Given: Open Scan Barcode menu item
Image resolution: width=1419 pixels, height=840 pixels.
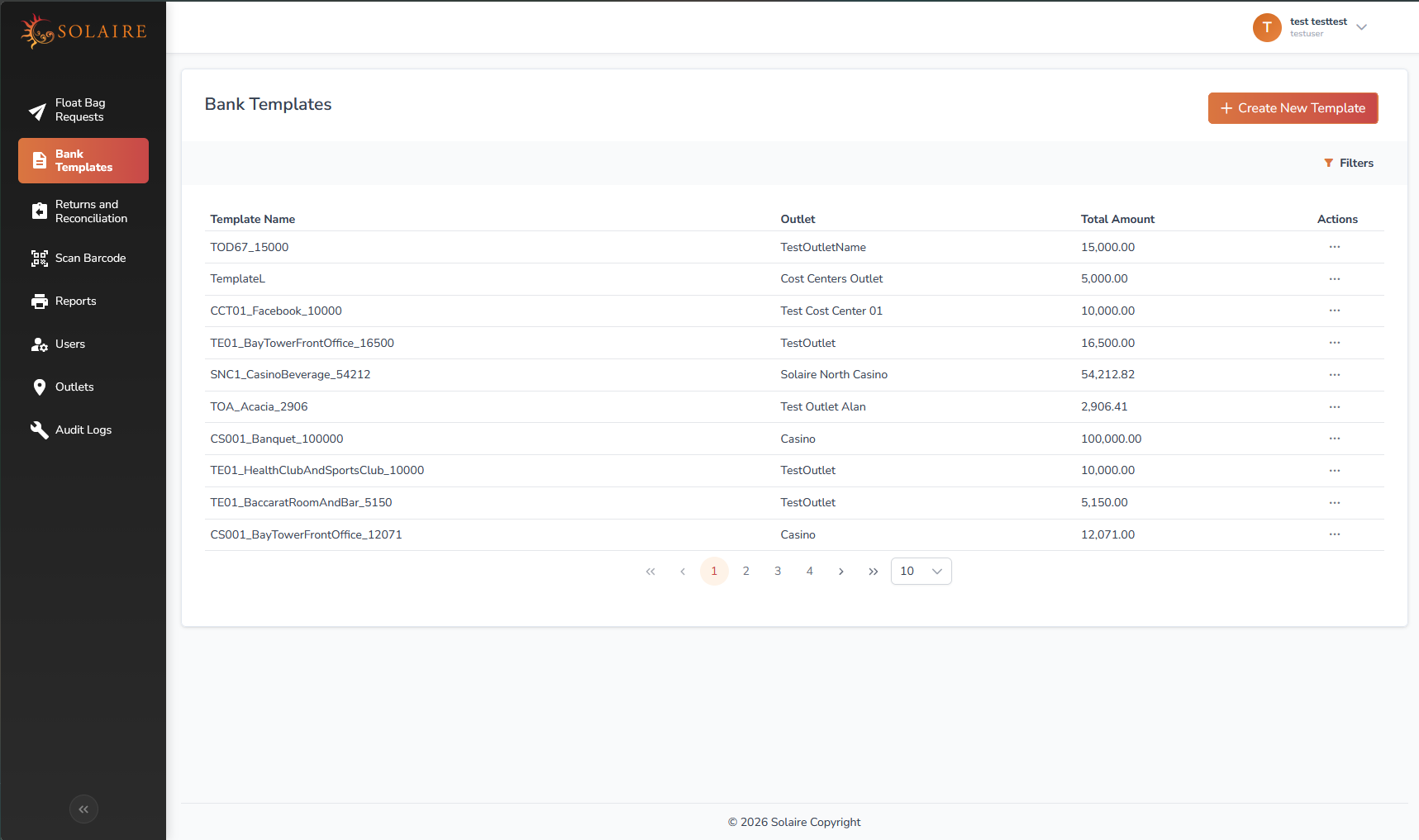Looking at the screenshot, I should [x=83, y=259].
